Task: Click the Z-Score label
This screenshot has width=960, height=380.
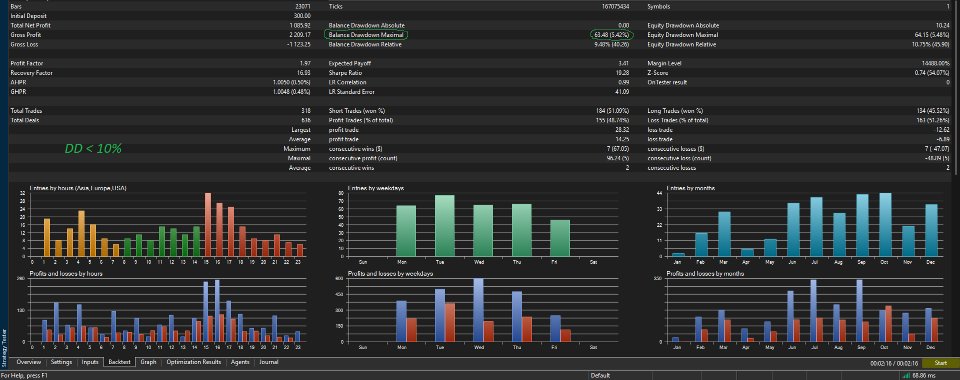Action: click(x=658, y=73)
